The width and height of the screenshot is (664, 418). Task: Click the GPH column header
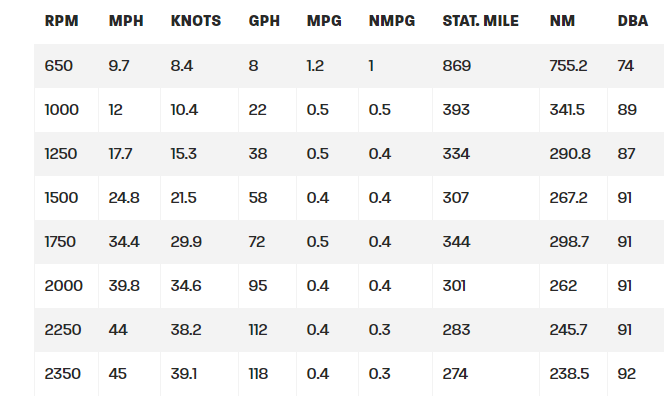point(263,21)
